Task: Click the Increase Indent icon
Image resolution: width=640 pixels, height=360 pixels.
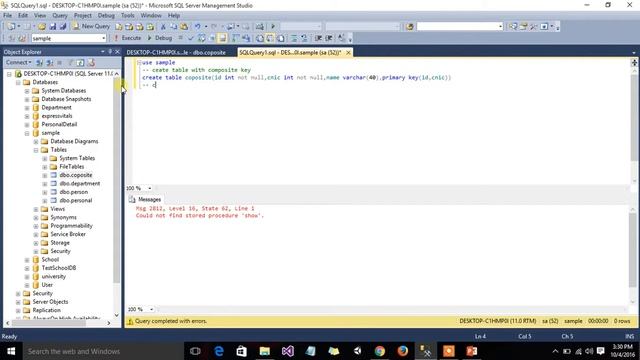Action: 329,38
